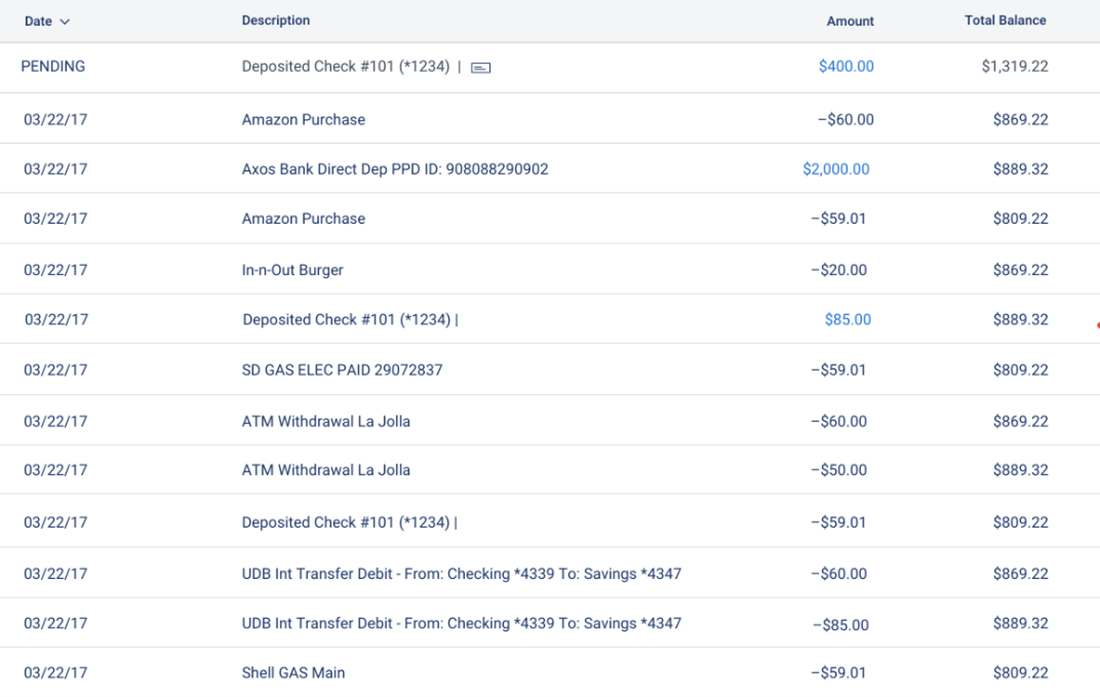The height and width of the screenshot is (697, 1100).
Task: Select the $1,319.22 total balance value
Action: click(1014, 67)
